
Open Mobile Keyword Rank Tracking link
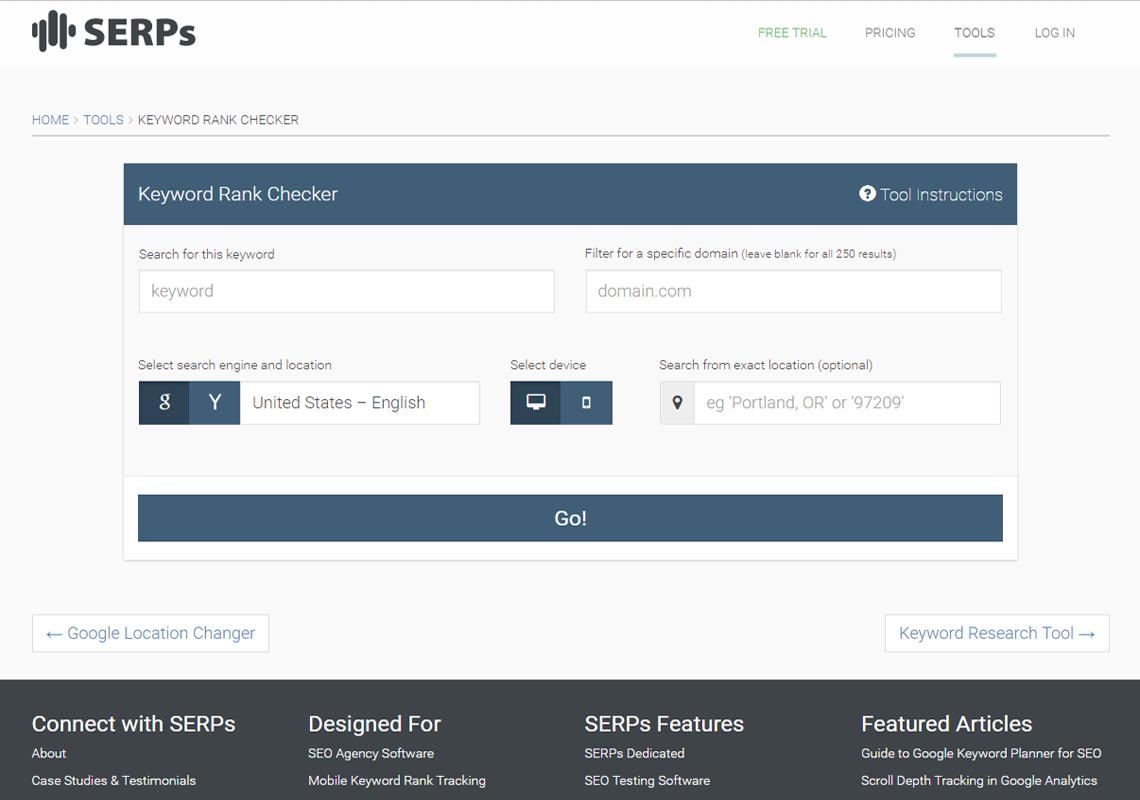(x=397, y=780)
